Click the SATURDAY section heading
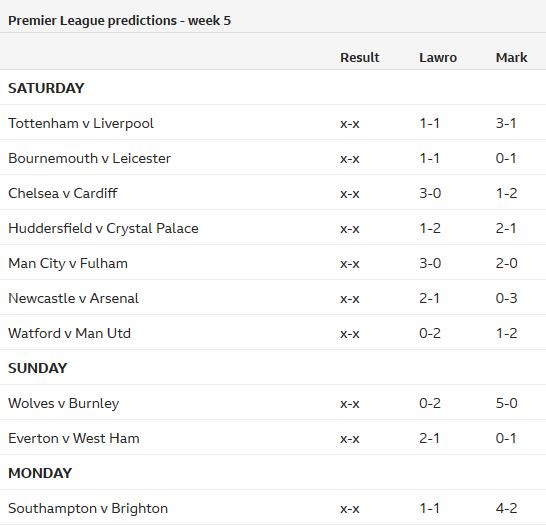Image resolution: width=546 pixels, height=526 pixels. point(46,88)
